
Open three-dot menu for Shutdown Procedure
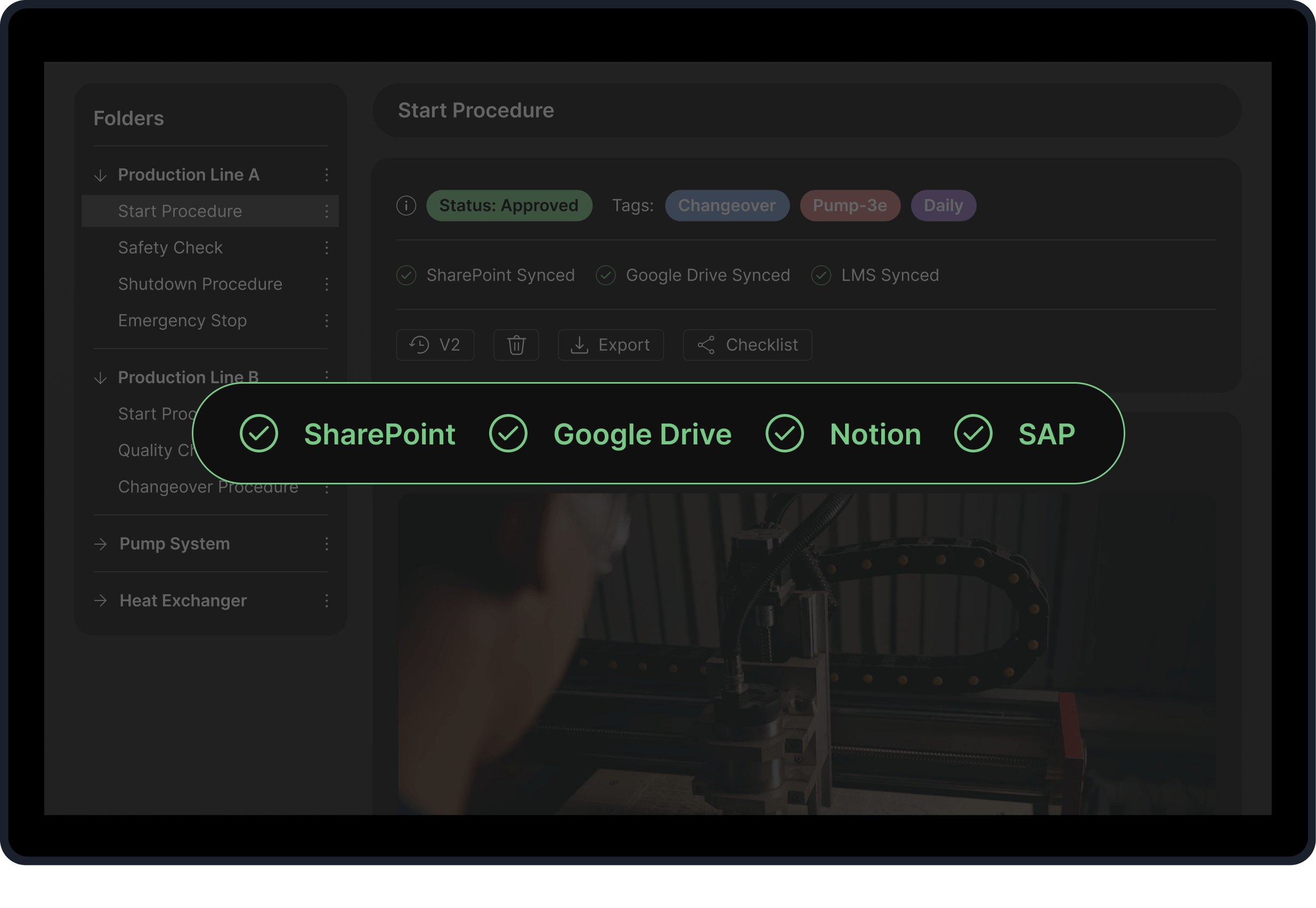(x=327, y=284)
